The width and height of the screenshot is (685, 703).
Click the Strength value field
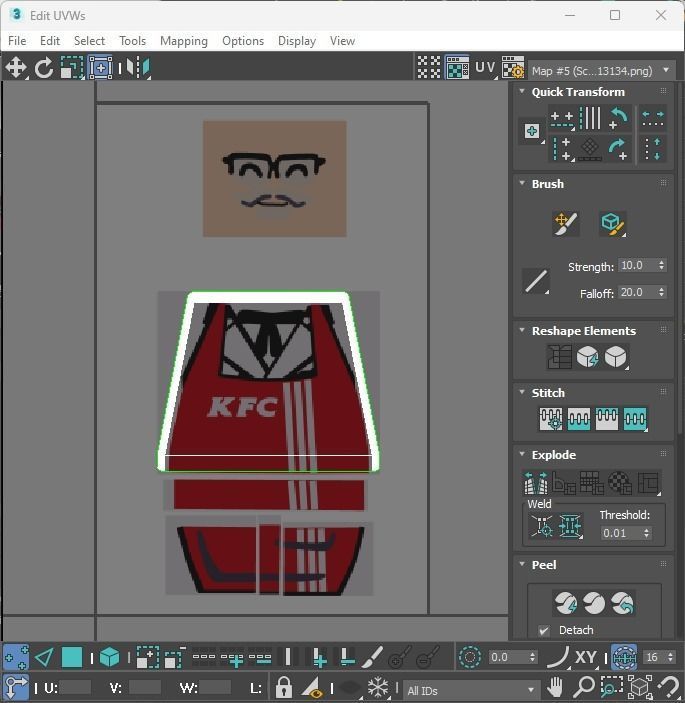pos(637,265)
